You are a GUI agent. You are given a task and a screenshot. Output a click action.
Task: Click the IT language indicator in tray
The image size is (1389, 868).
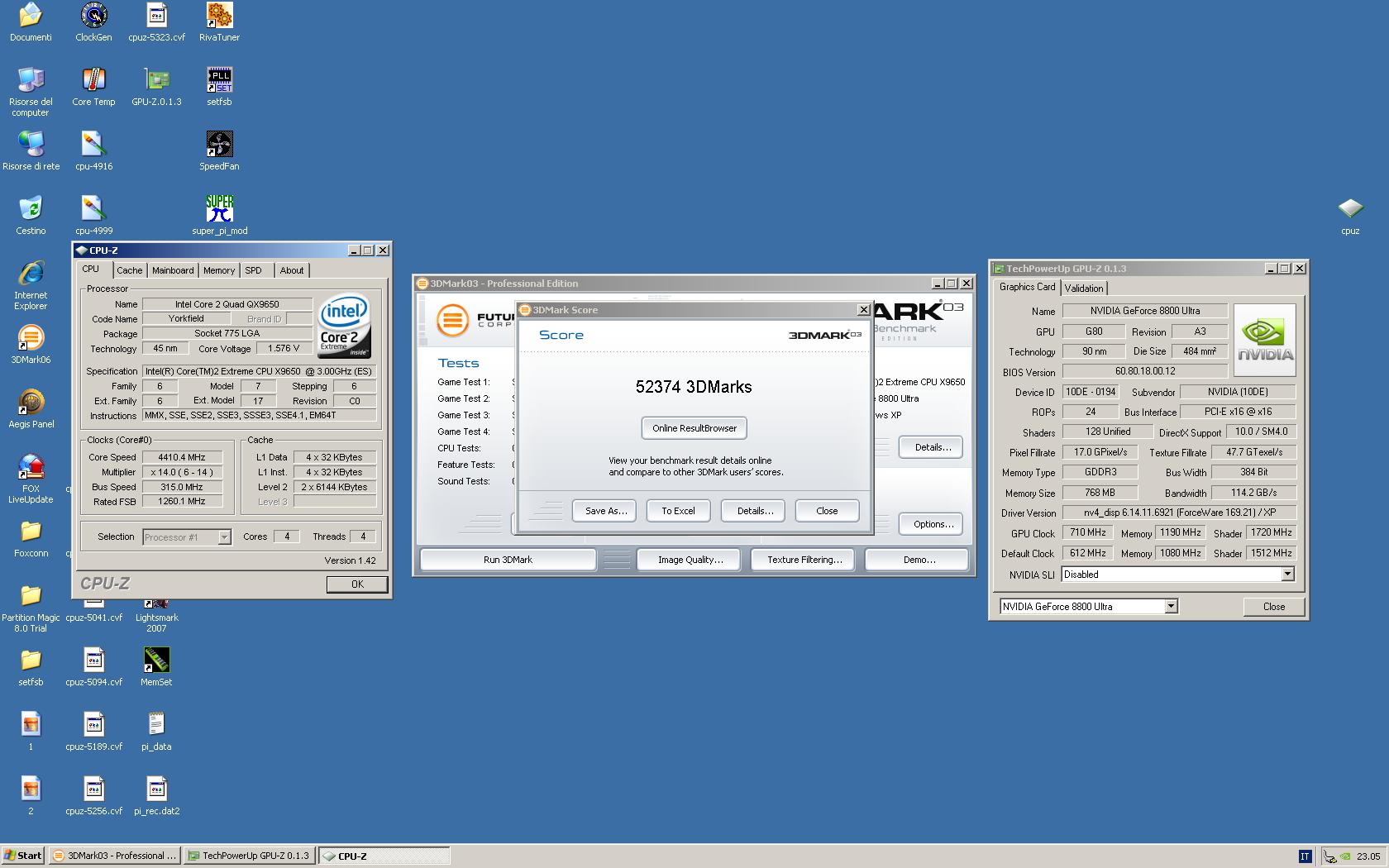[x=1305, y=856]
